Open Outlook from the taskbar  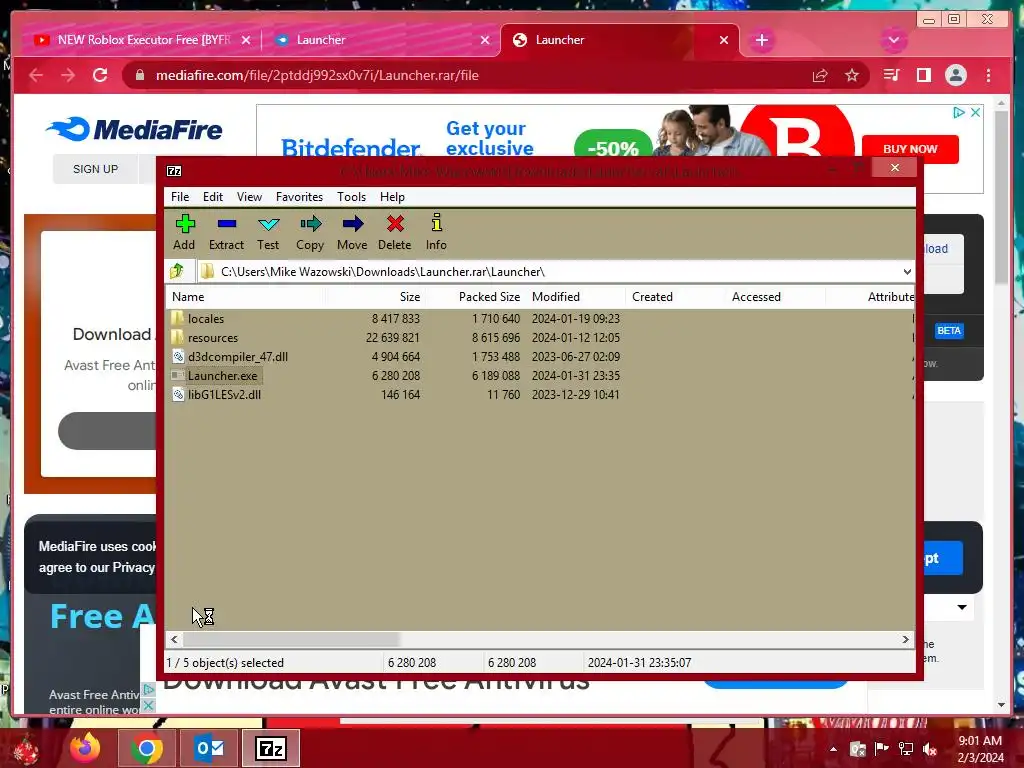[x=209, y=748]
